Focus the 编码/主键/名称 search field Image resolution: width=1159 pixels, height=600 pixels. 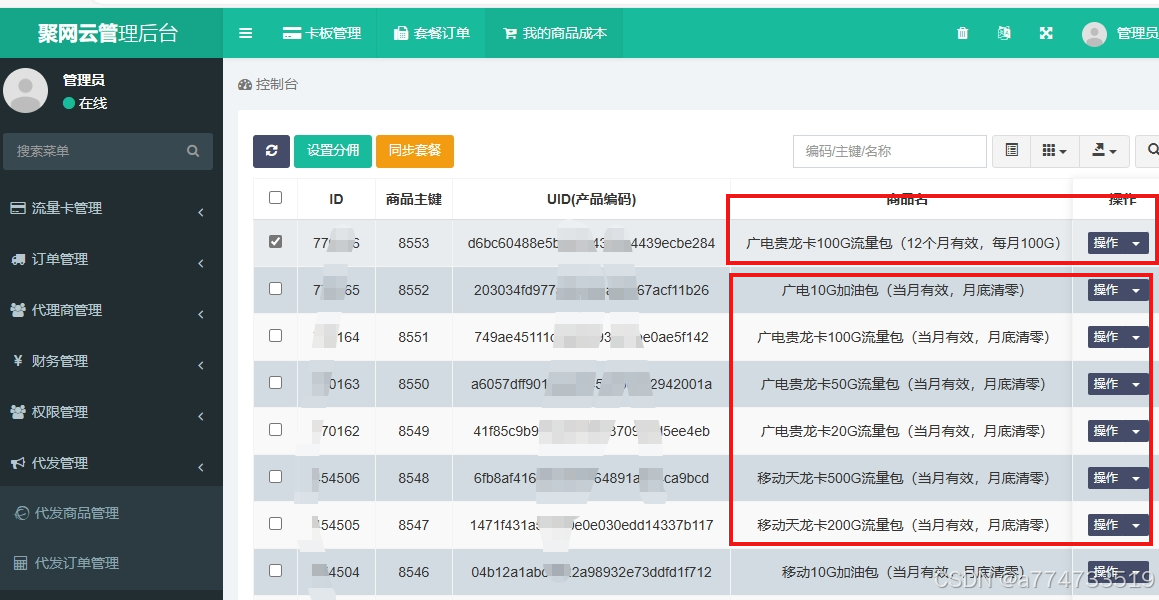[x=890, y=151]
